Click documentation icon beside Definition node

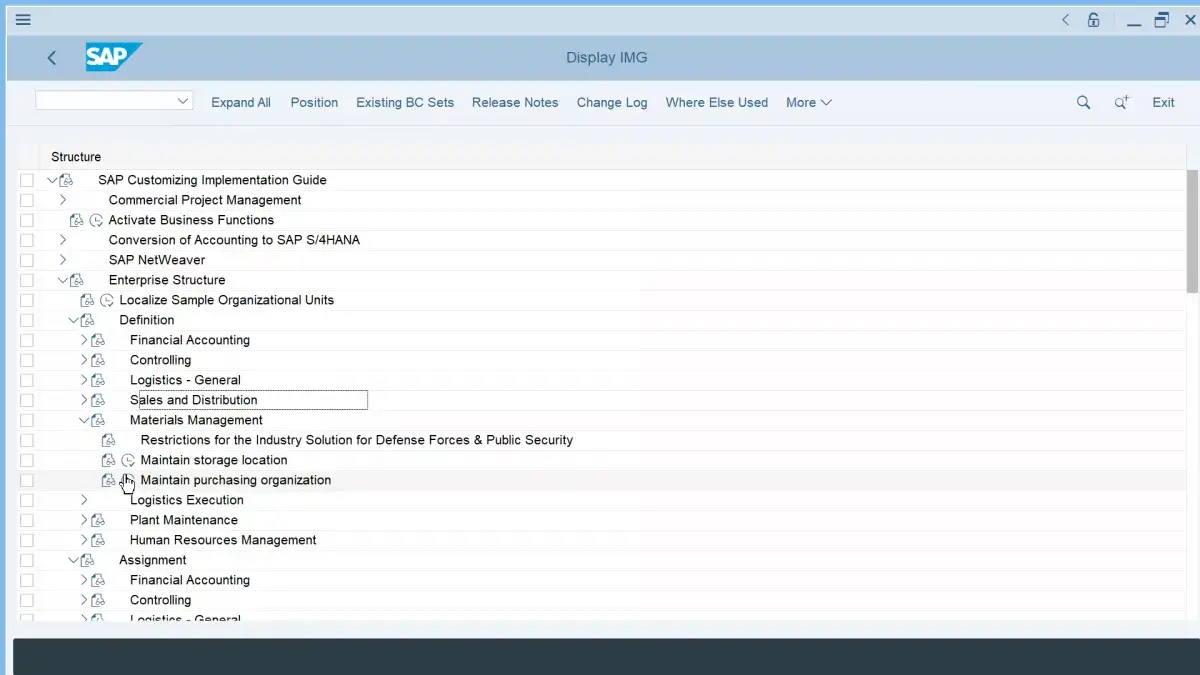(x=87, y=320)
